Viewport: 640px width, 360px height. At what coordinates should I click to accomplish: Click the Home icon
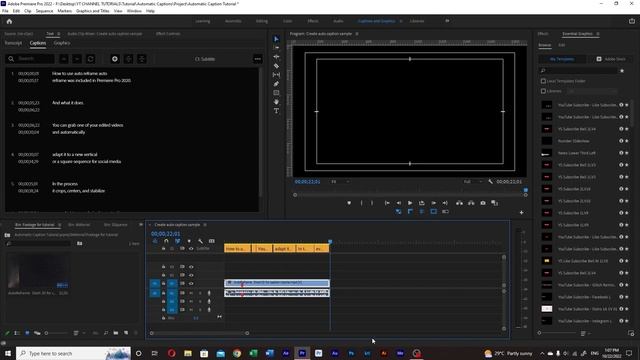coord(9,21)
